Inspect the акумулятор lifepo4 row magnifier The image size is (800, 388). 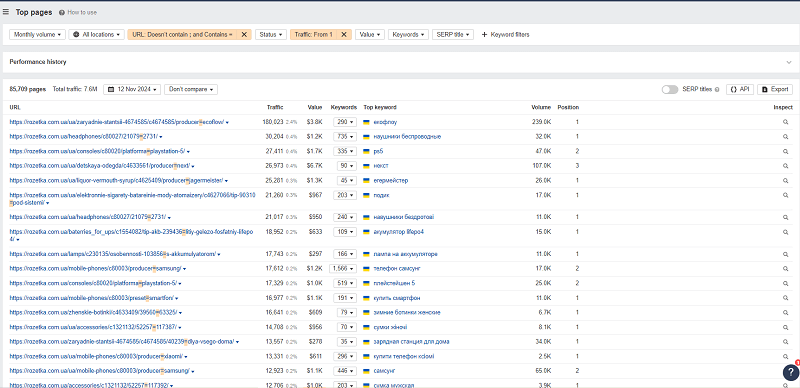click(786, 232)
